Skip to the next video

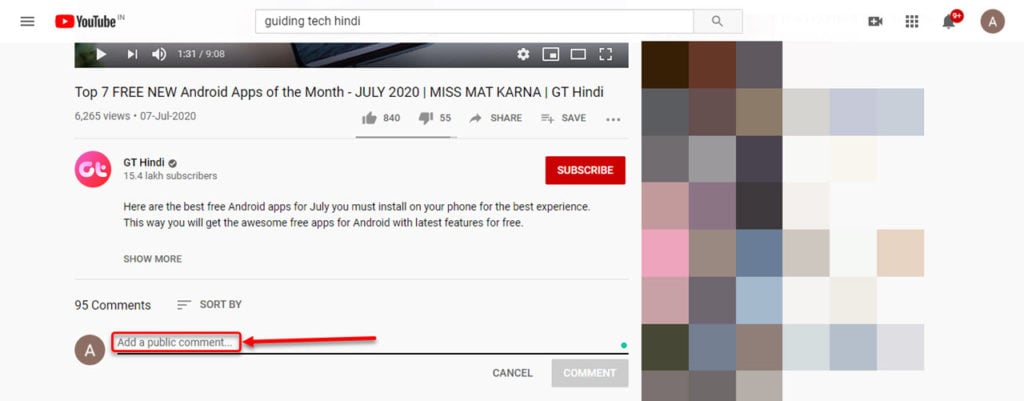pyautogui.click(x=132, y=54)
